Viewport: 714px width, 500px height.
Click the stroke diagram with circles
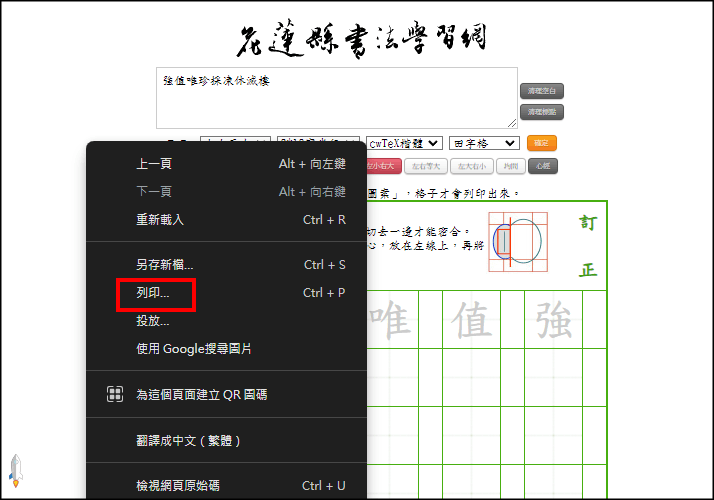click(x=518, y=242)
